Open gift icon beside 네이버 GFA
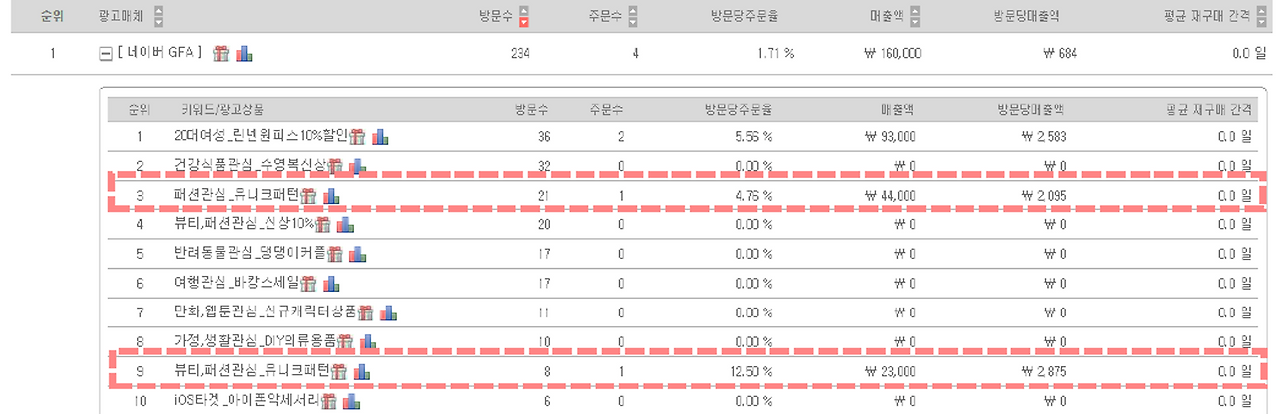 click(221, 53)
